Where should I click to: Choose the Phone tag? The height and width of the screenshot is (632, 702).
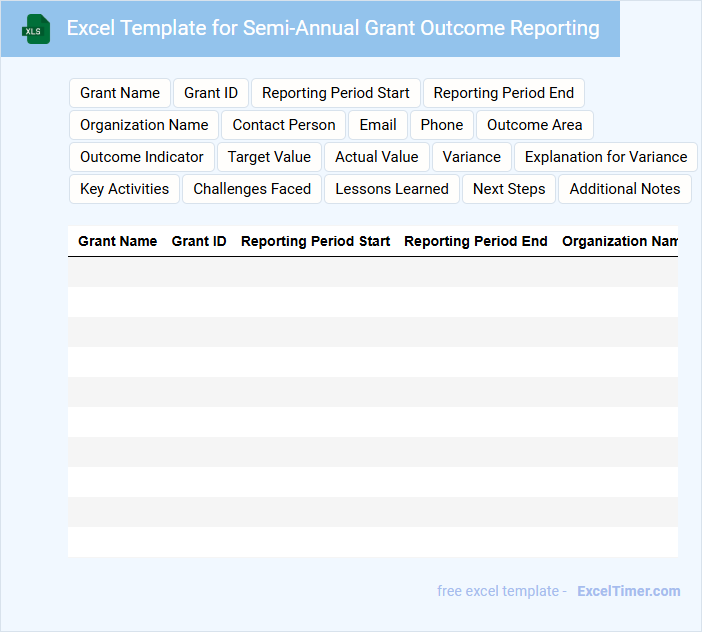(x=442, y=125)
